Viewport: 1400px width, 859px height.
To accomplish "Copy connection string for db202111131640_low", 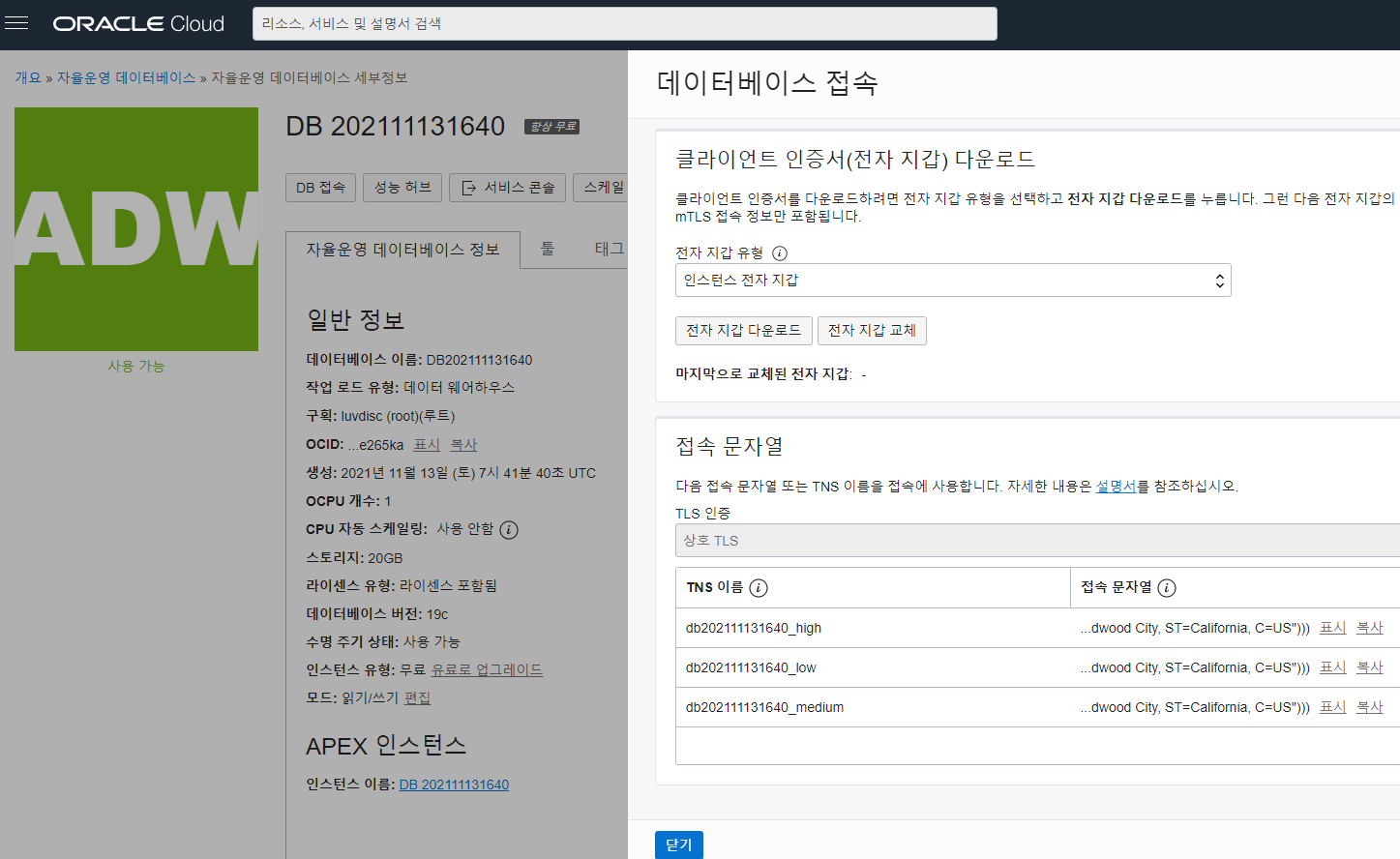I will pyautogui.click(x=1370, y=667).
